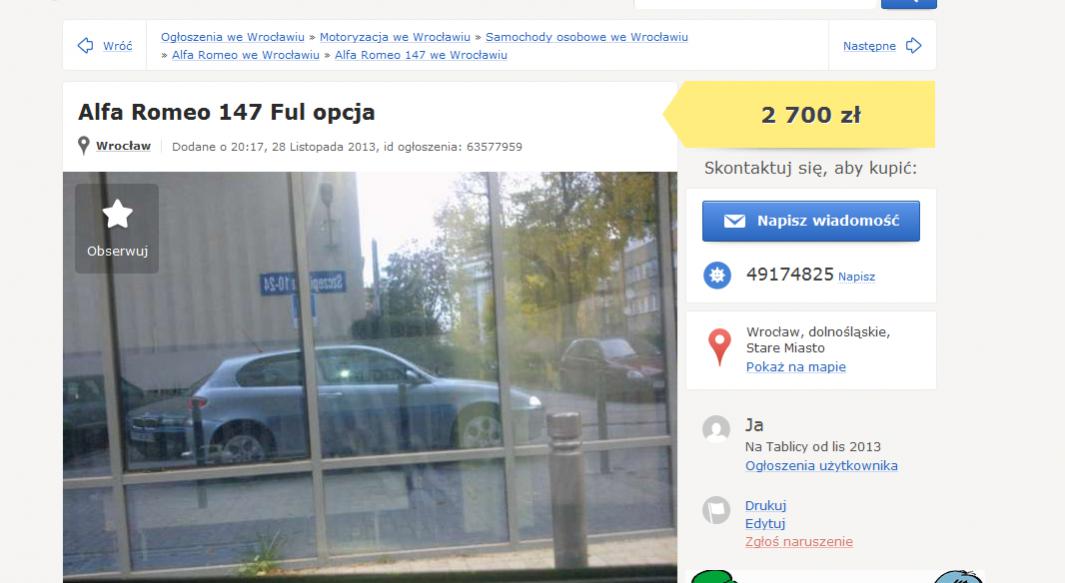Screen dimensions: 1065x583
Task: Report listing via Zgłoś naruszenie
Action: 799,542
